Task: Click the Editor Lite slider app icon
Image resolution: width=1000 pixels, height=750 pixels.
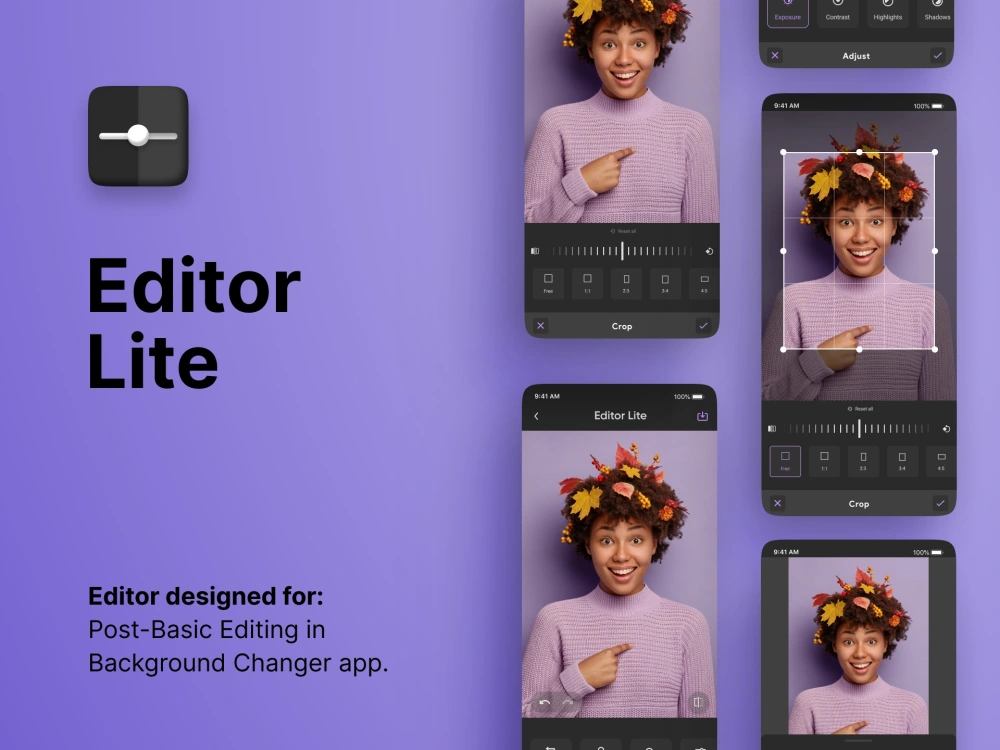Action: [138, 136]
